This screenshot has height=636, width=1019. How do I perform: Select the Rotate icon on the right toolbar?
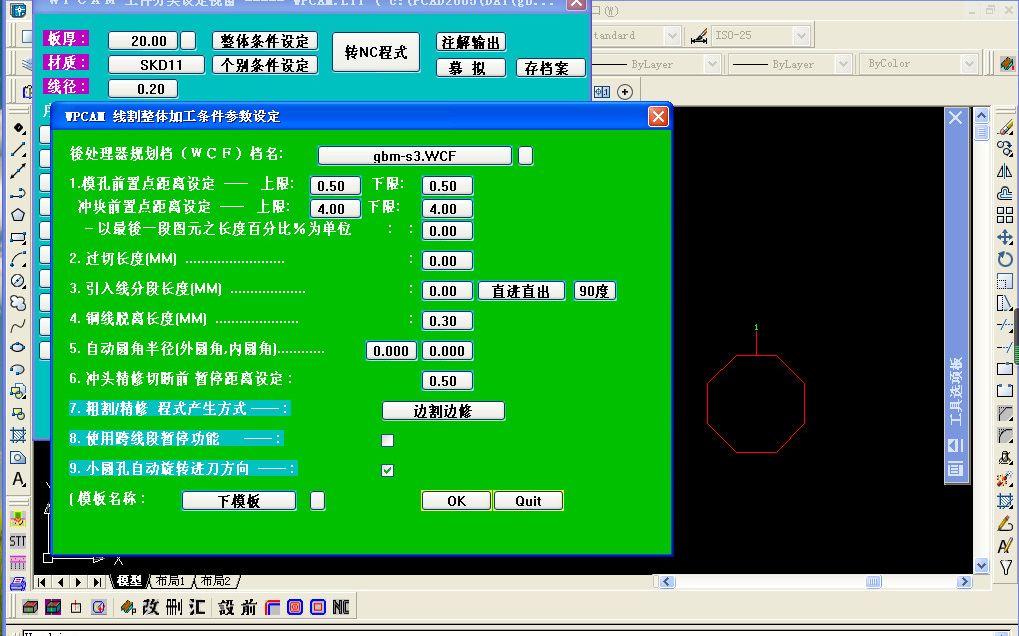[1004, 255]
